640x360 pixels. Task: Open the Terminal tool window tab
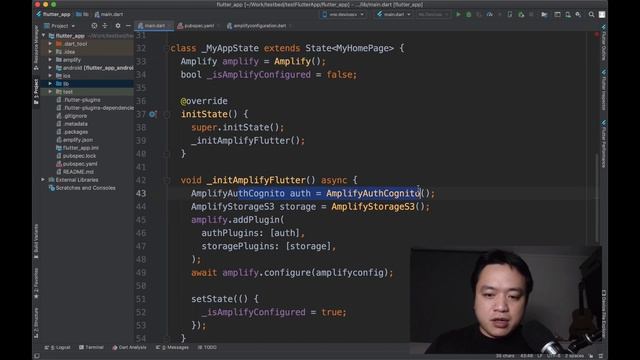(x=91, y=347)
